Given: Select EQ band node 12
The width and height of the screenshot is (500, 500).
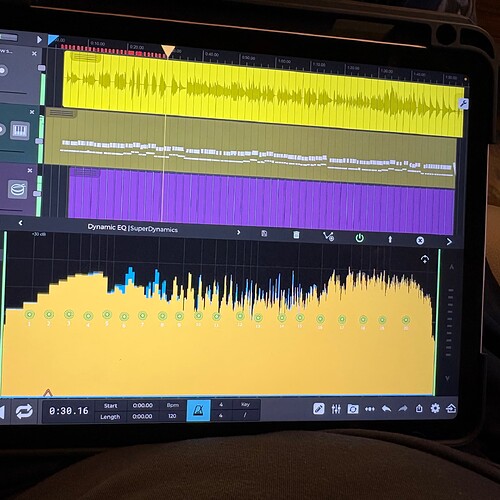Looking at the screenshot, I should pyautogui.click(x=240, y=316).
